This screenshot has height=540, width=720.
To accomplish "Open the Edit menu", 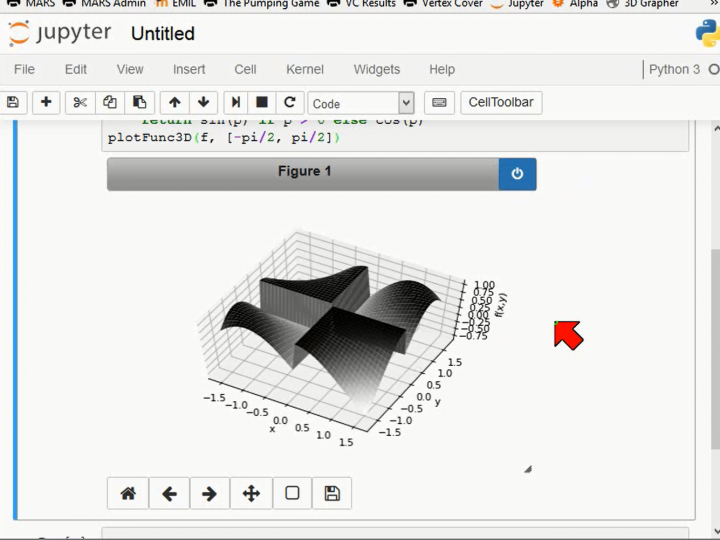I will pyautogui.click(x=76, y=69).
